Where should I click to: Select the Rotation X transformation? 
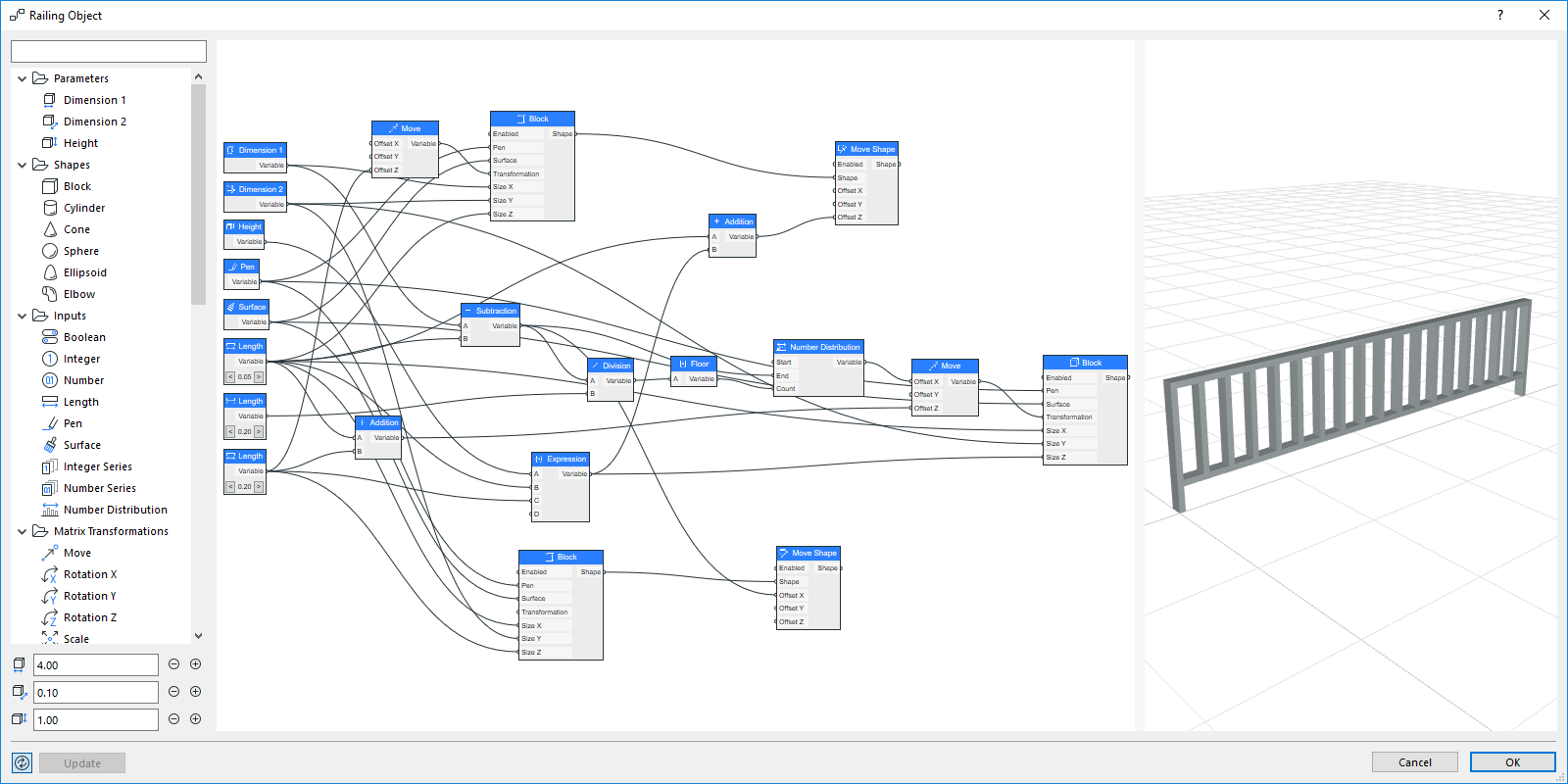(89, 574)
